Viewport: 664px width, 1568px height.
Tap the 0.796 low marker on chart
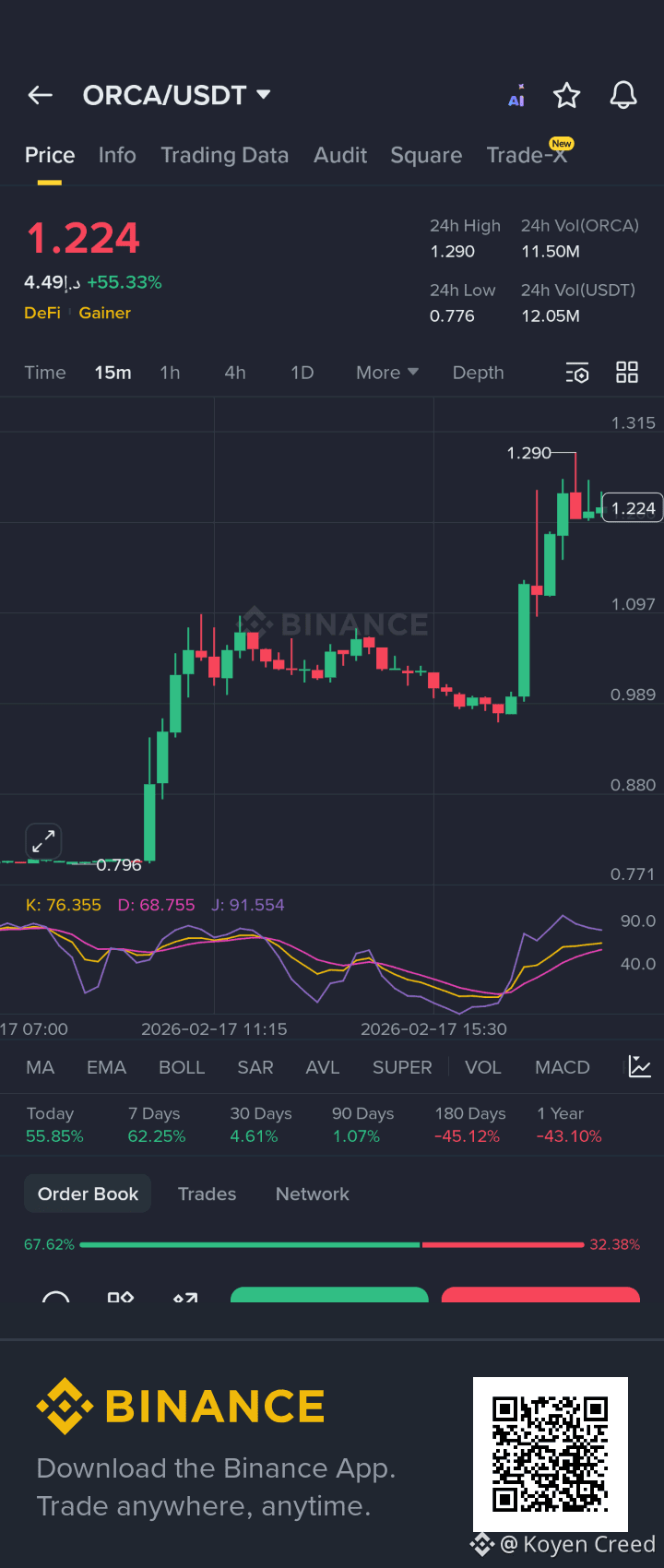pyautogui.click(x=119, y=865)
